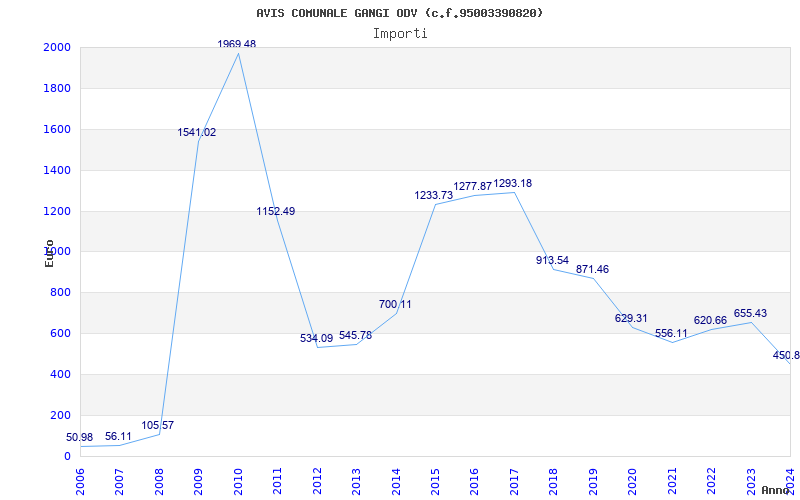Click the 1277.87 data label
This screenshot has height=500, width=800.
coord(473,186)
